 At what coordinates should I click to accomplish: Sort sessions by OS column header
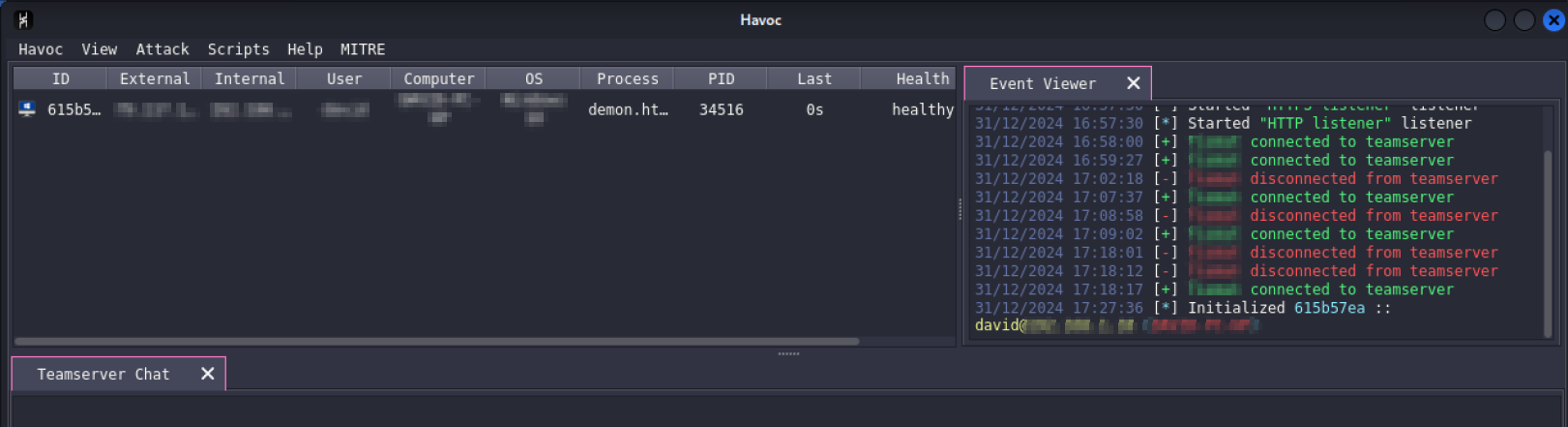pyautogui.click(x=533, y=79)
